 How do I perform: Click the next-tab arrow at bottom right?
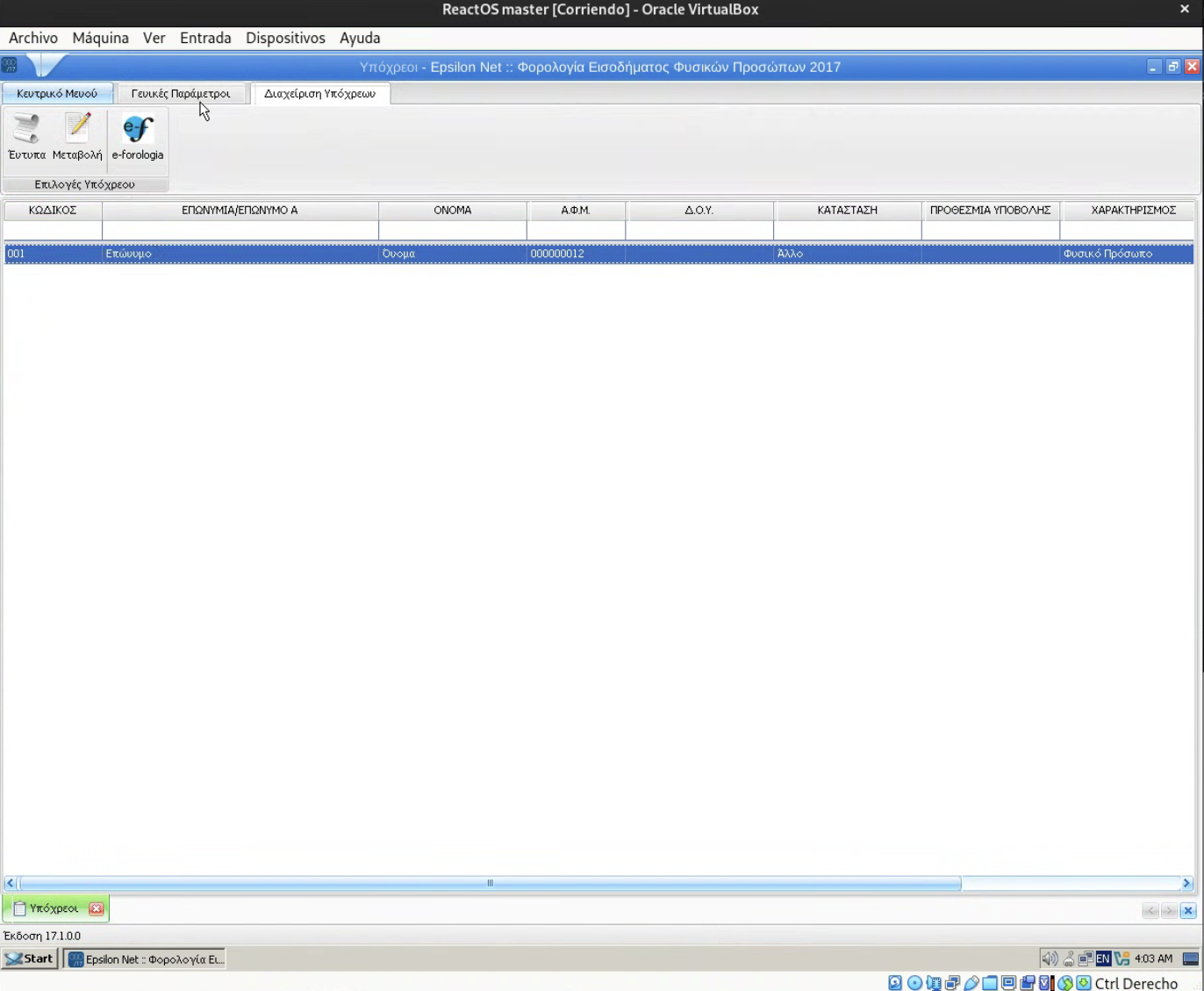1169,910
